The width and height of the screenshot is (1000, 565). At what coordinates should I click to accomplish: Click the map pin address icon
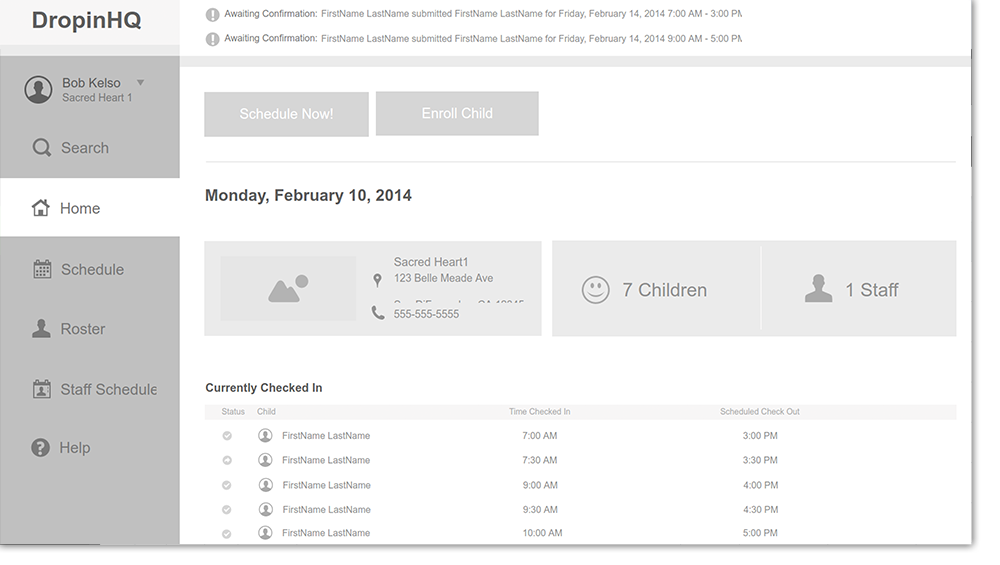(x=378, y=280)
